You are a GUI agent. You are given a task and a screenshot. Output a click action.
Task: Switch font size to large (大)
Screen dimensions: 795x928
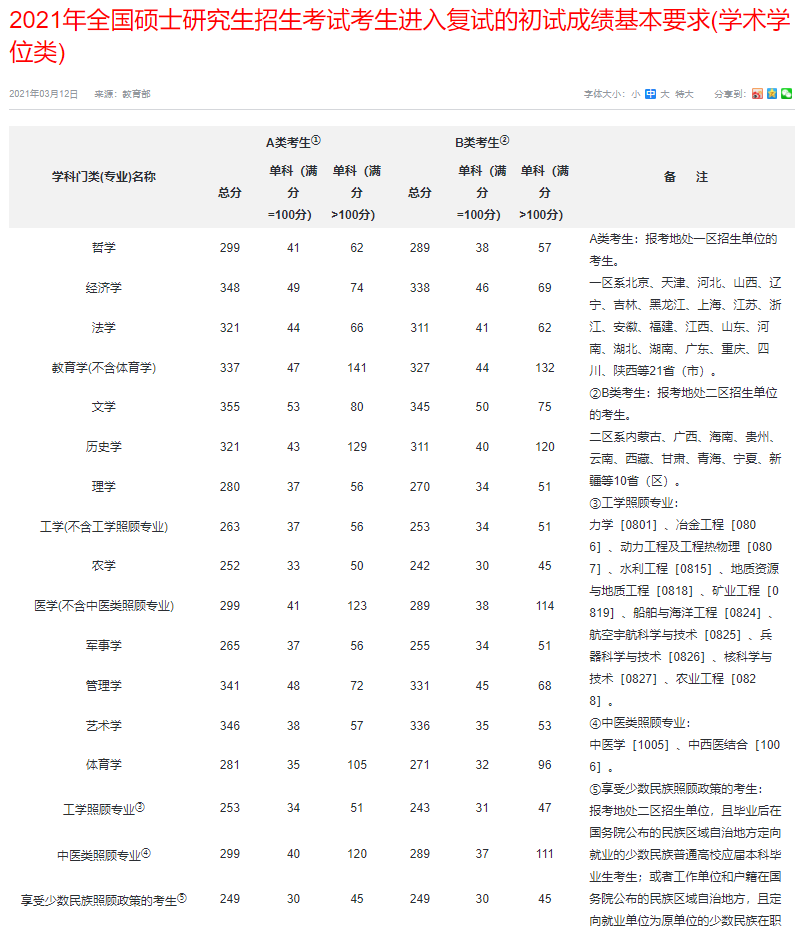coord(664,94)
